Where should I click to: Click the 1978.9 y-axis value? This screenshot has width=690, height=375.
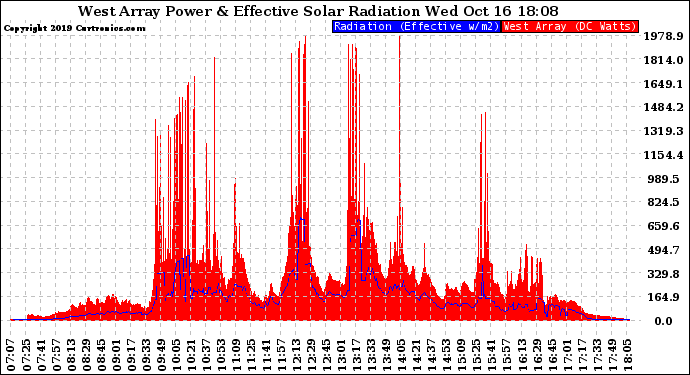pyautogui.click(x=663, y=36)
